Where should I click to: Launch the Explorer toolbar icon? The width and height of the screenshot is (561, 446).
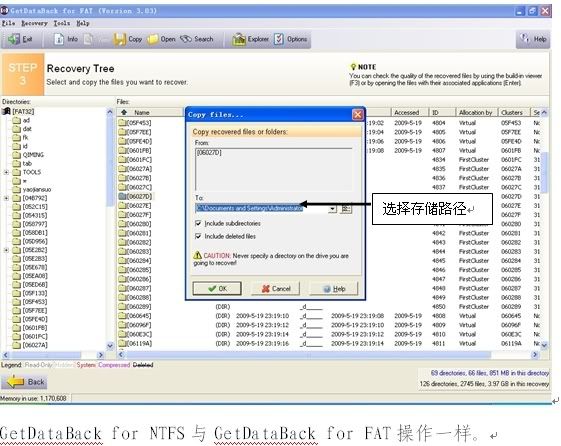tap(239, 39)
